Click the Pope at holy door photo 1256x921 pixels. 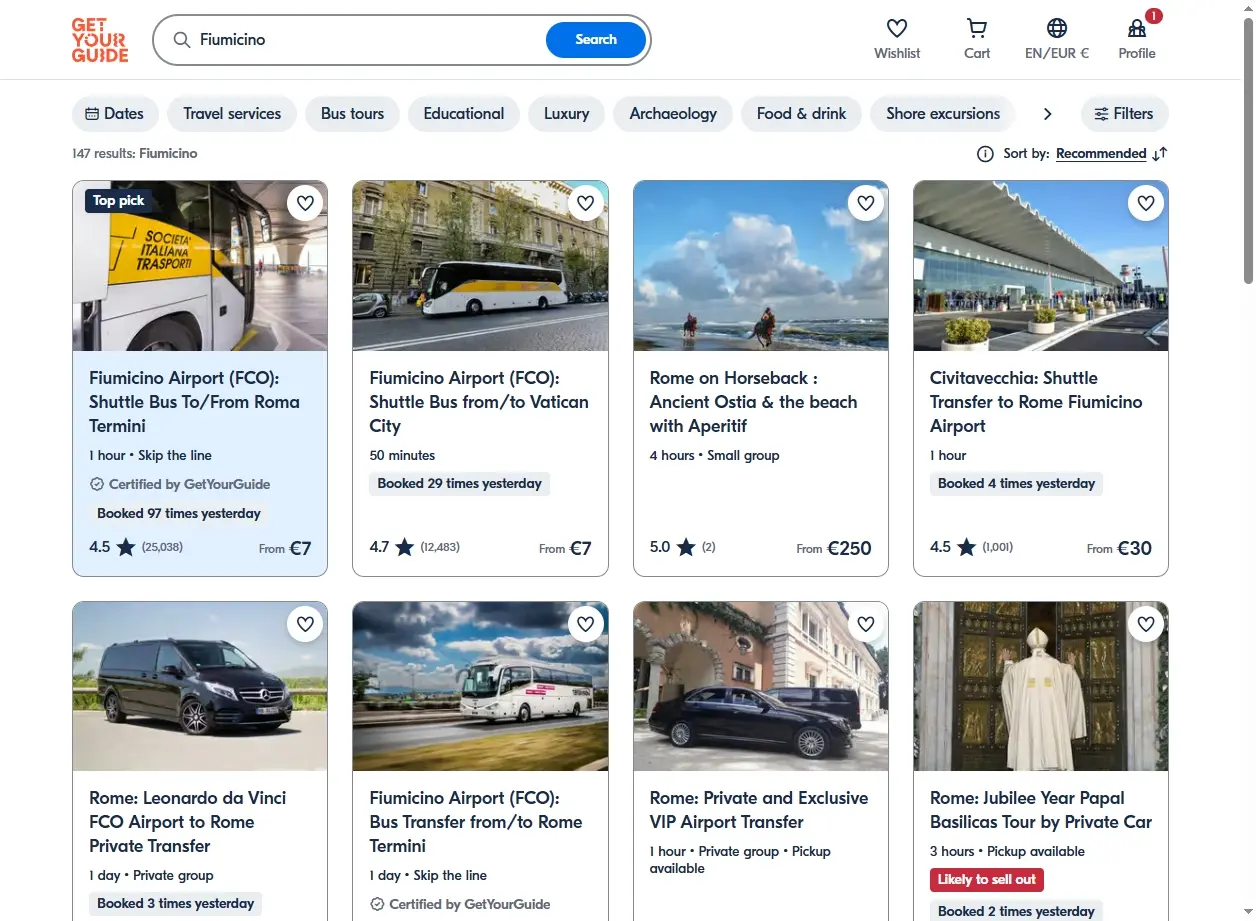pos(1041,686)
